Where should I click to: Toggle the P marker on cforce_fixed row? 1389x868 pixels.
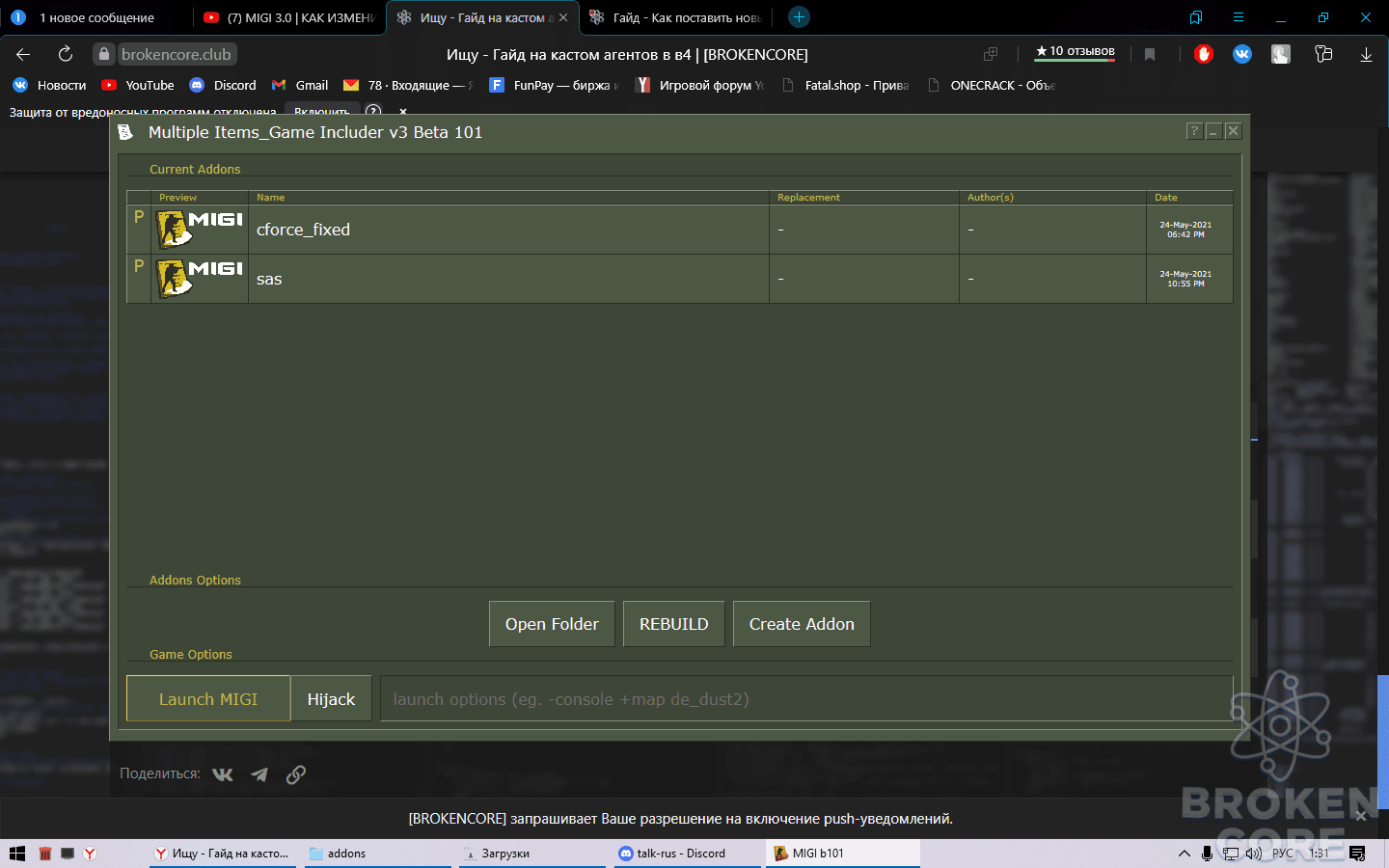pos(139,217)
